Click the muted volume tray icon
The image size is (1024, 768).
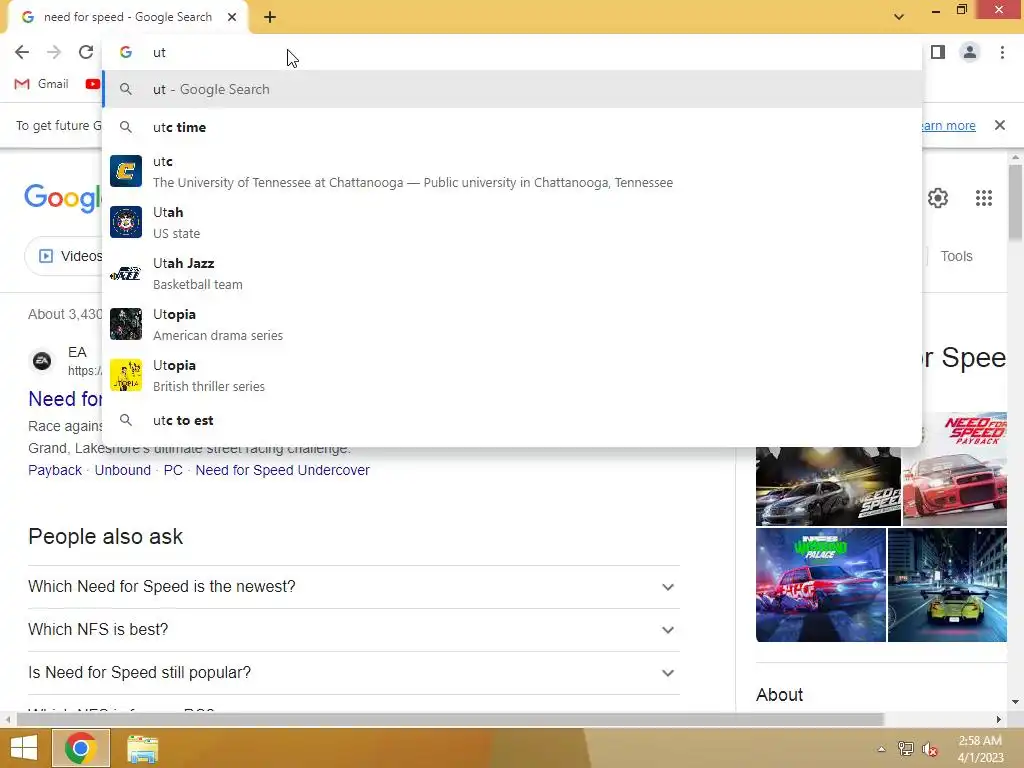tap(930, 749)
